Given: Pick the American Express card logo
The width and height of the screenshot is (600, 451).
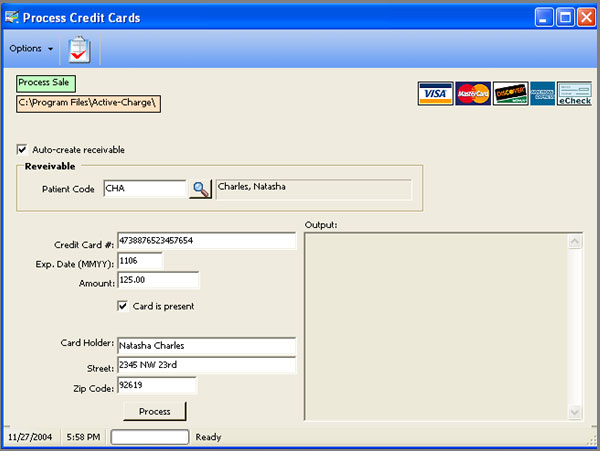Looking at the screenshot, I should pyautogui.click(x=542, y=94).
